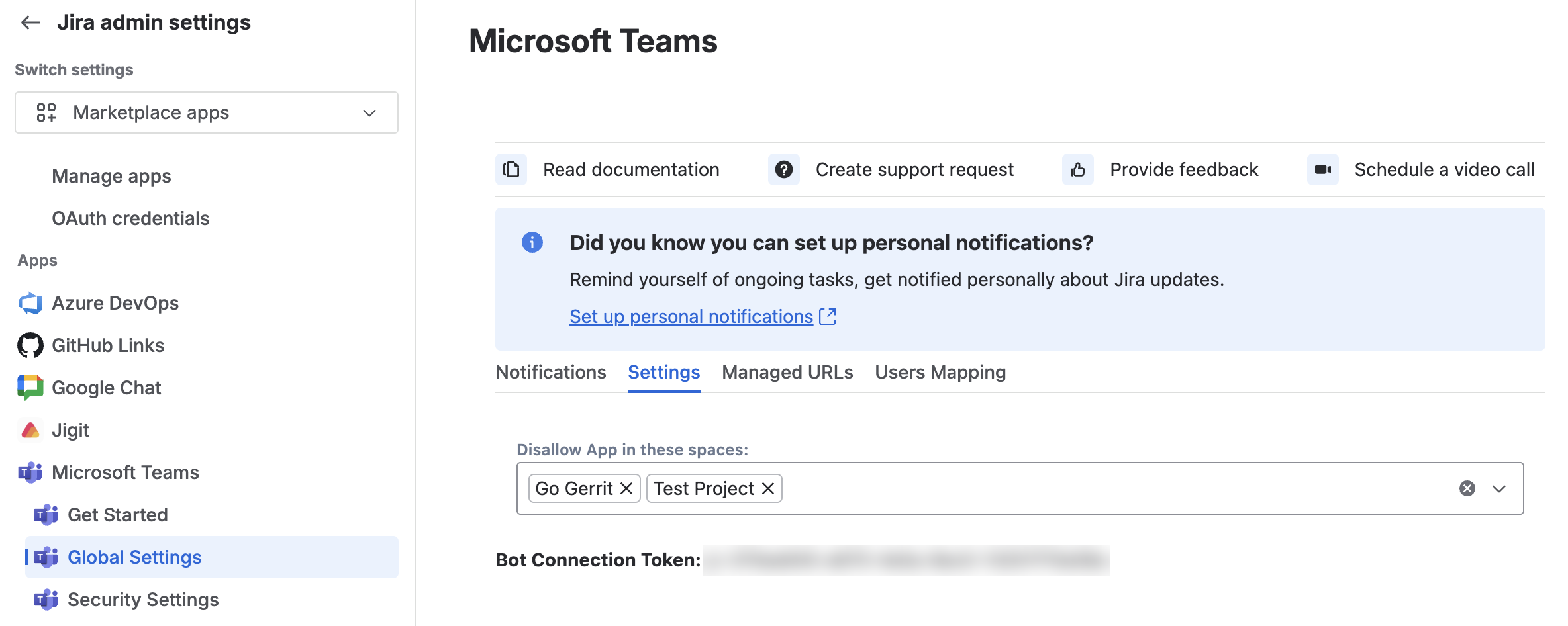Viewport: 1568px width, 626px height.
Task: Switch to the Managed URLs tab
Action: click(787, 372)
